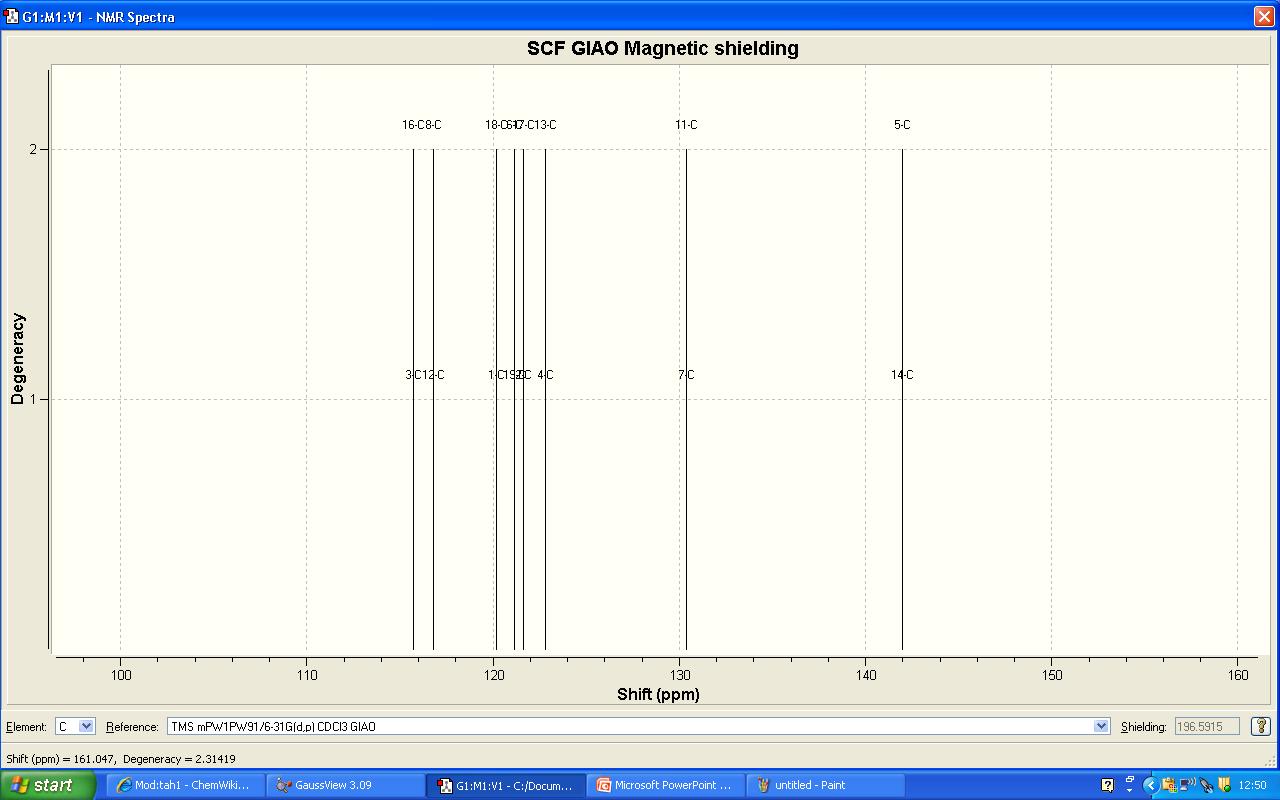Click the 100 tick label on shift axis
Viewport: 1280px width, 800px height.
pos(120,675)
